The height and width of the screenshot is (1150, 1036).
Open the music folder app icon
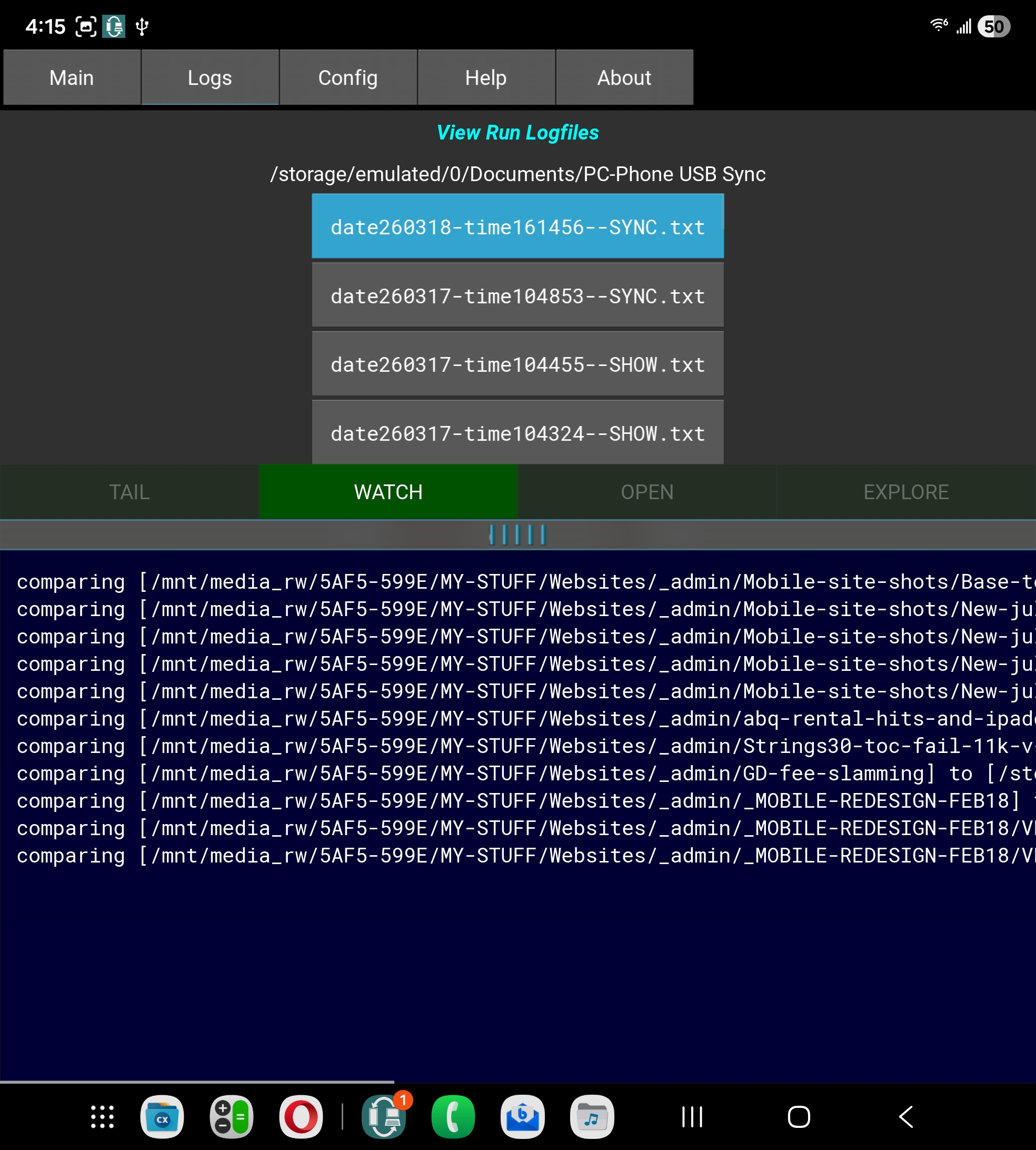pyautogui.click(x=592, y=1117)
